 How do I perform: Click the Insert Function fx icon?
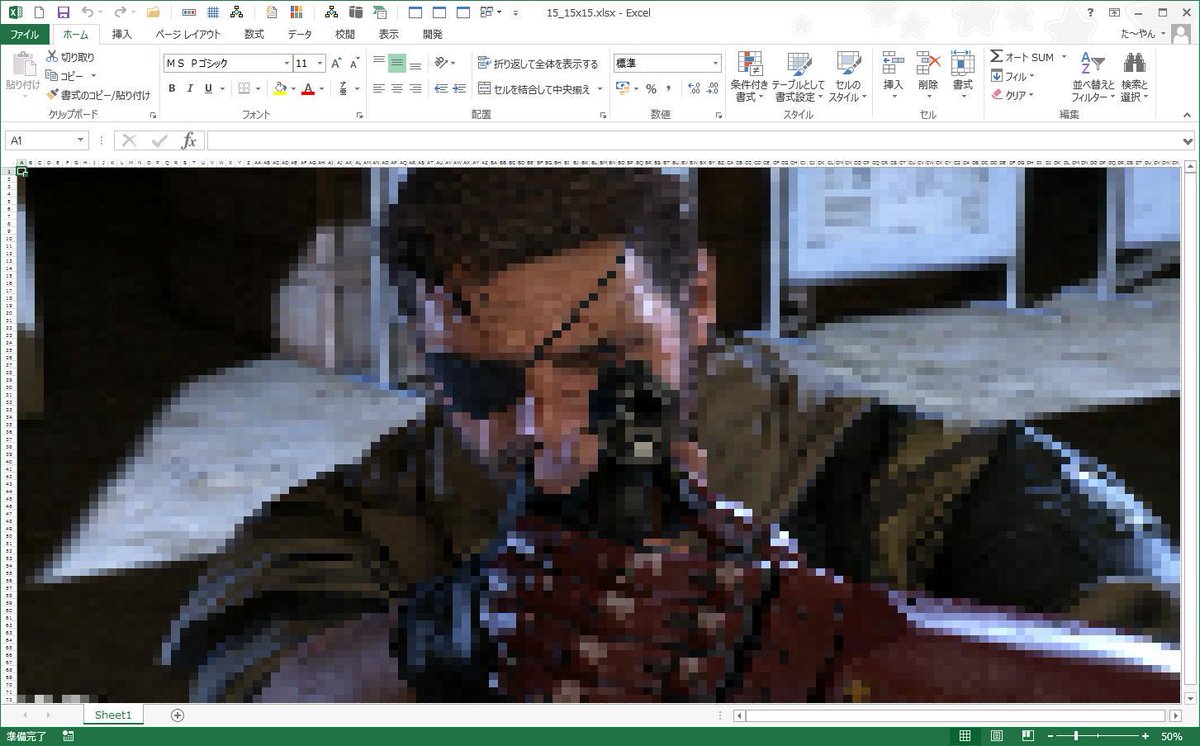point(188,141)
